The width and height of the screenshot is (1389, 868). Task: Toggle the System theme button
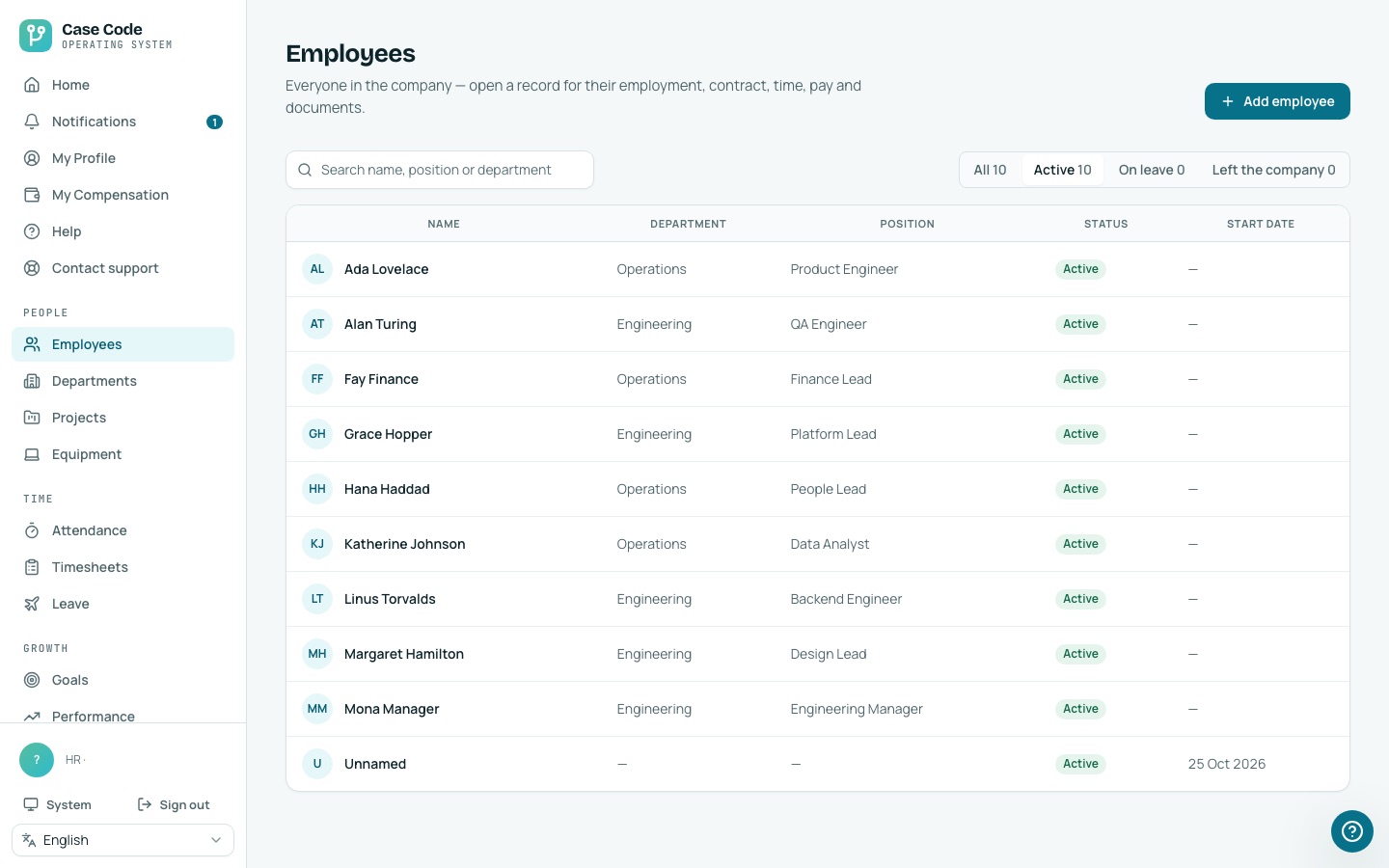tap(58, 804)
